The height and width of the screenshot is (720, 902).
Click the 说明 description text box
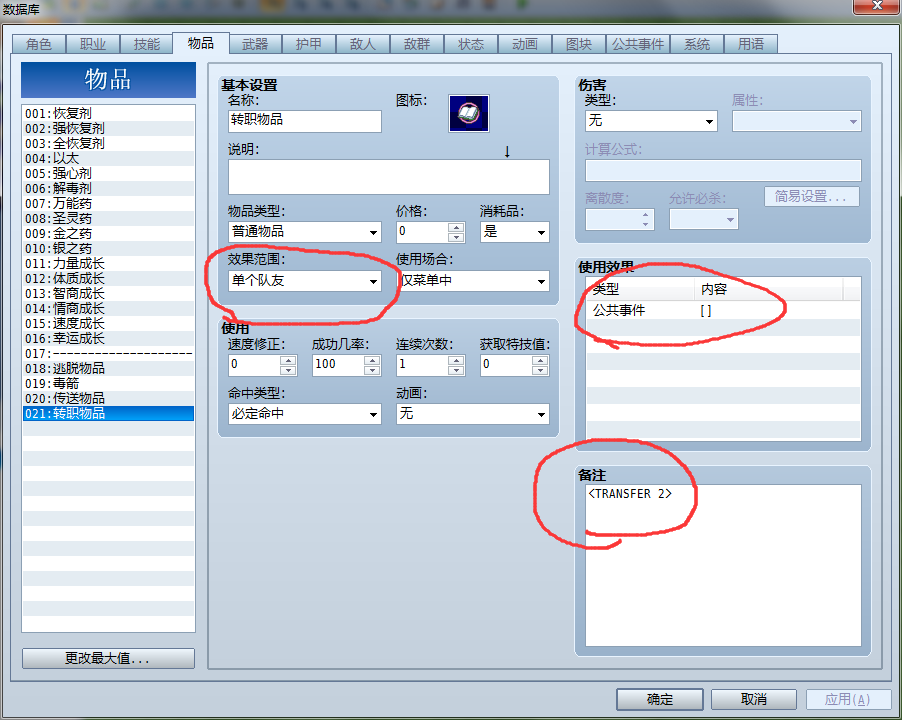click(389, 177)
